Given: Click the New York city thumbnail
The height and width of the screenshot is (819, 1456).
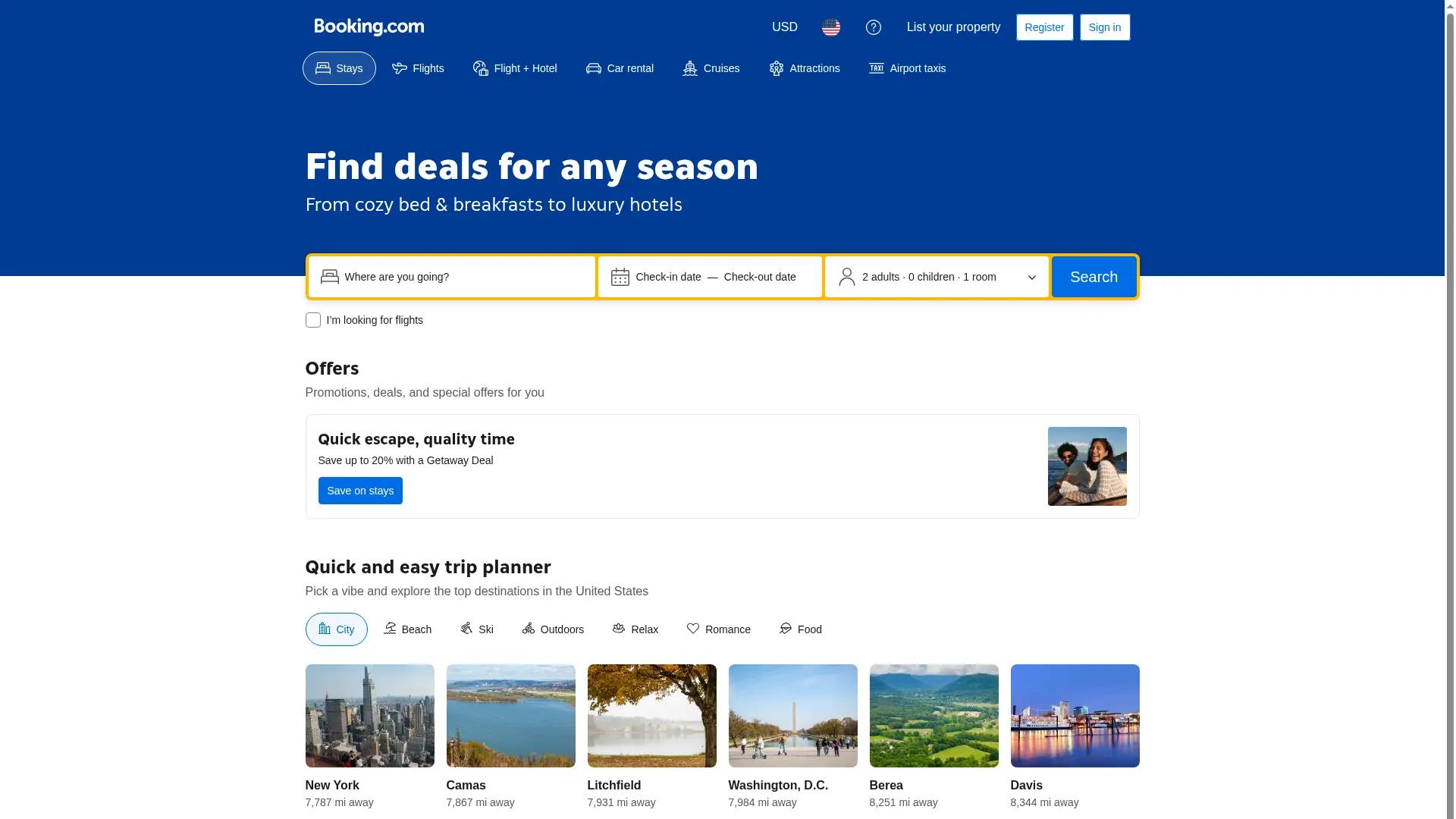Looking at the screenshot, I should pyautogui.click(x=369, y=715).
